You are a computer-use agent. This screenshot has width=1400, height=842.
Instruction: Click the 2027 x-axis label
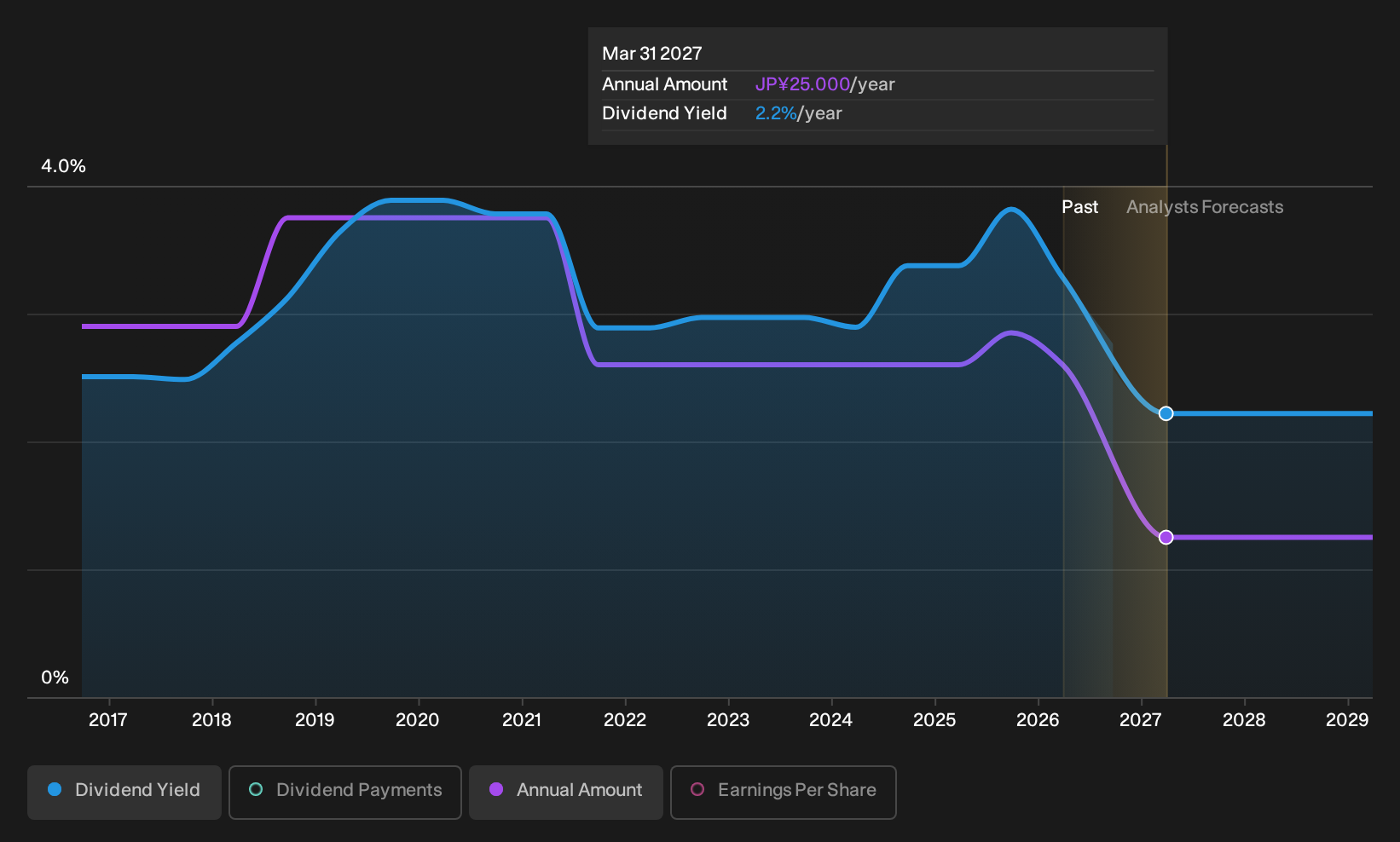[1141, 720]
